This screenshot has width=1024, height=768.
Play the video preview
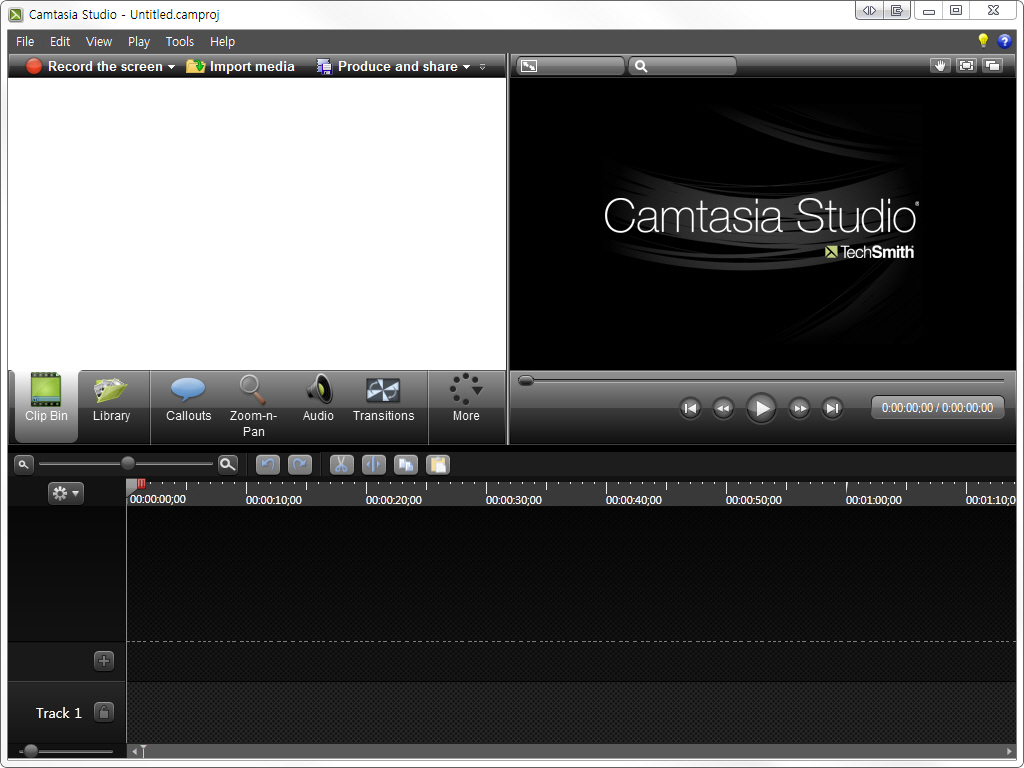761,409
